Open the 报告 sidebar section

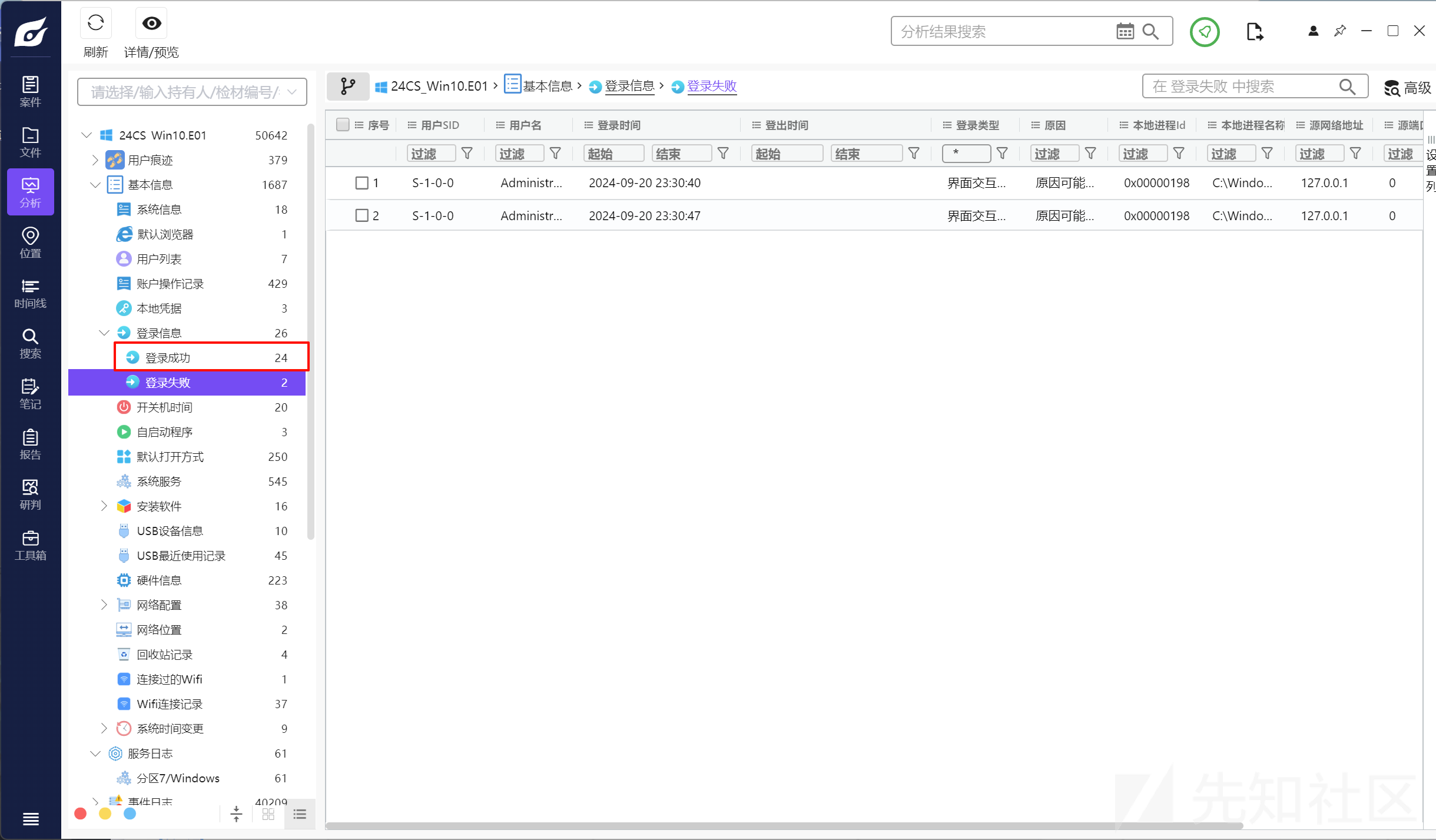pos(31,444)
